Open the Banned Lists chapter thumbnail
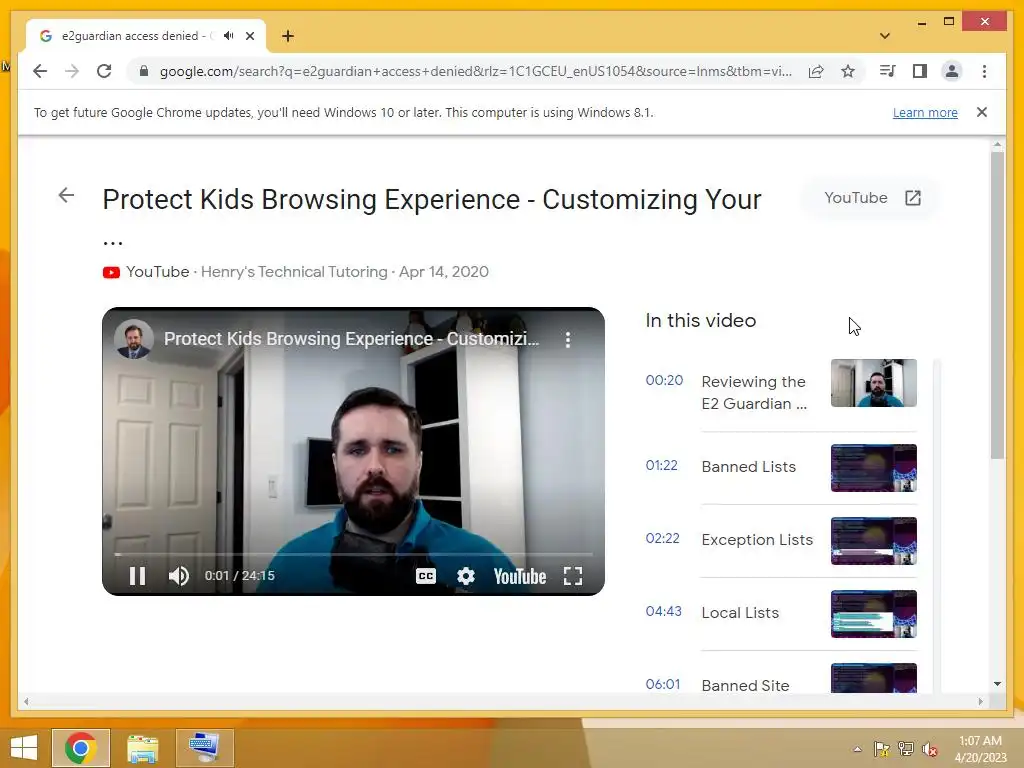 click(x=873, y=468)
